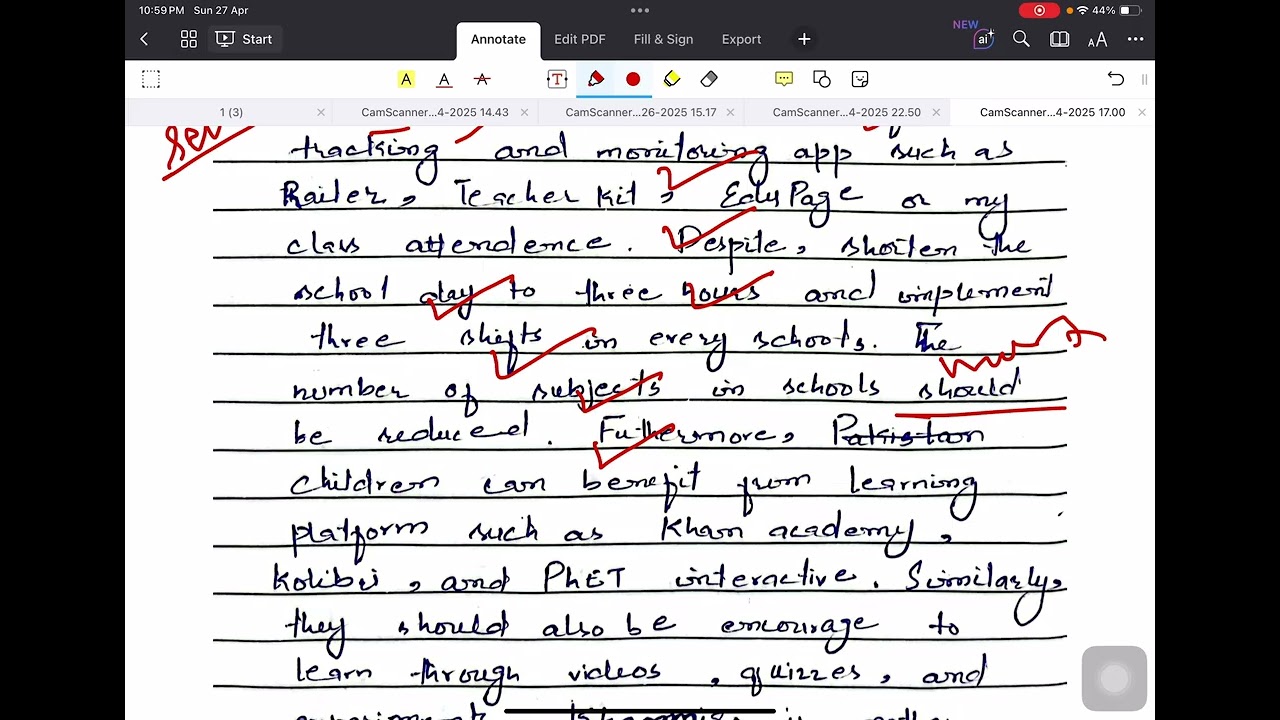Tap the three-dot multitasking control
Image resolution: width=1280 pixels, height=720 pixels.
click(x=640, y=10)
